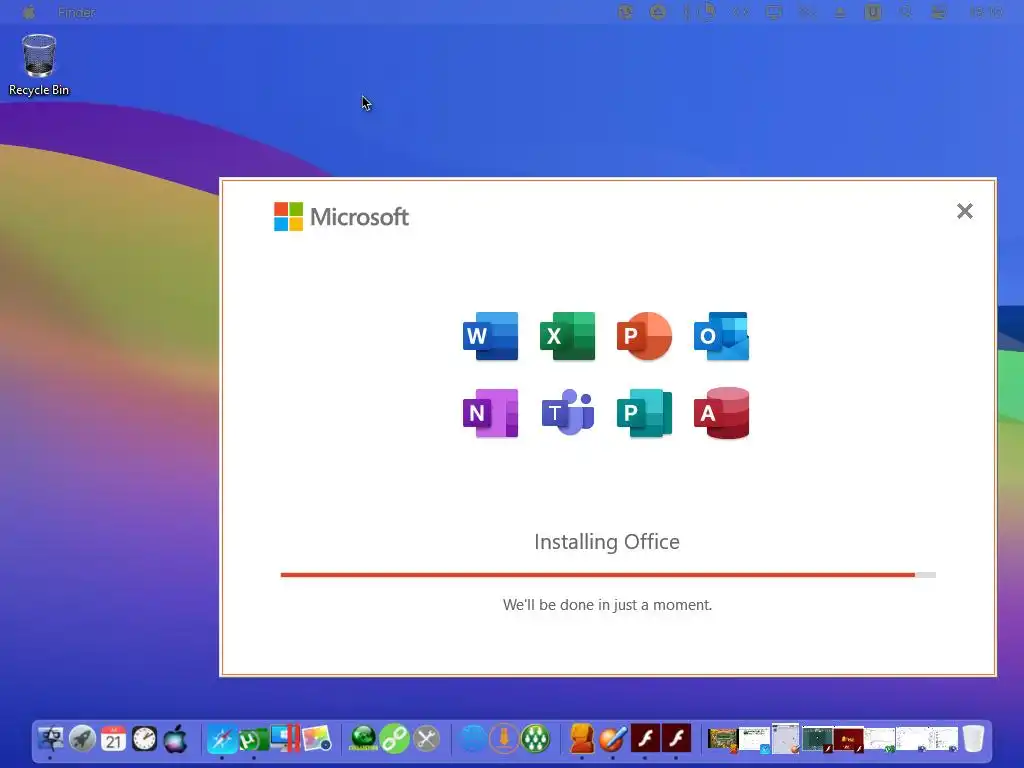Open the Recycle Bin desktop icon
Screen dimensions: 1024x768
coord(39,65)
